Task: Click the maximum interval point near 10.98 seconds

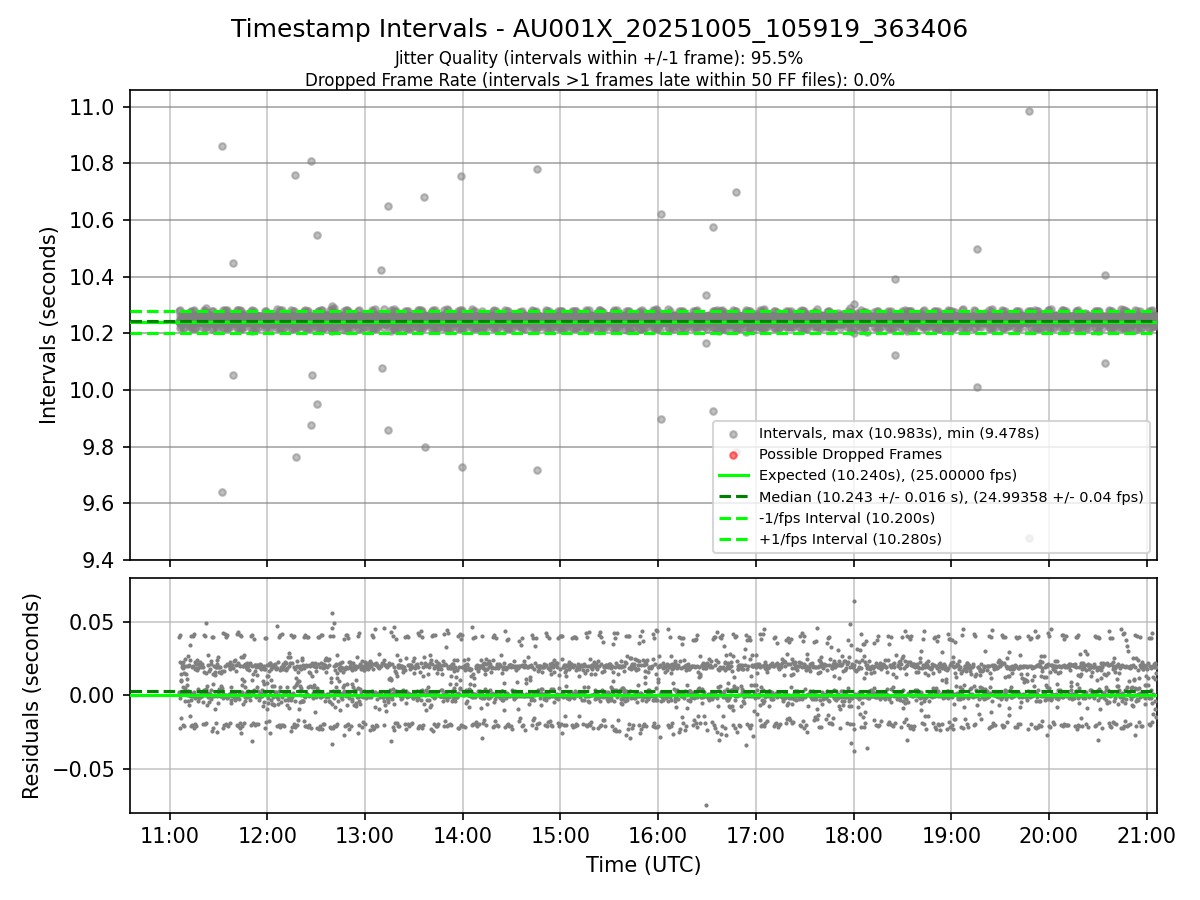Action: (x=1029, y=111)
